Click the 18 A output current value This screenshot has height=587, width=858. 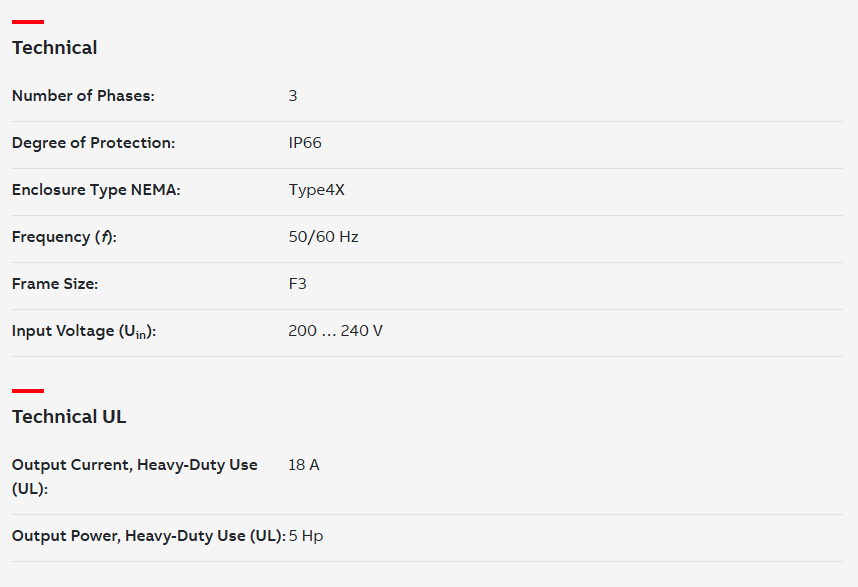pos(304,465)
